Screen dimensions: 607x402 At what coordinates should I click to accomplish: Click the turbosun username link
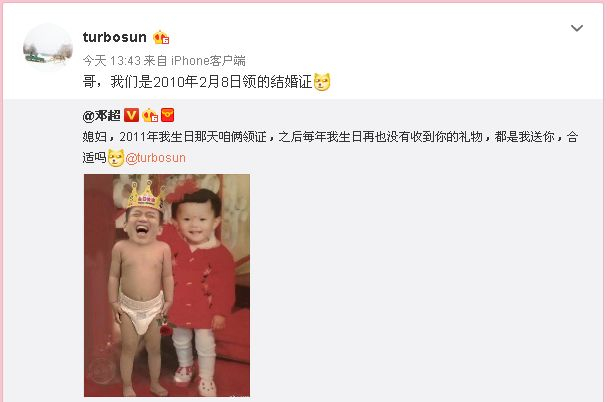115,37
